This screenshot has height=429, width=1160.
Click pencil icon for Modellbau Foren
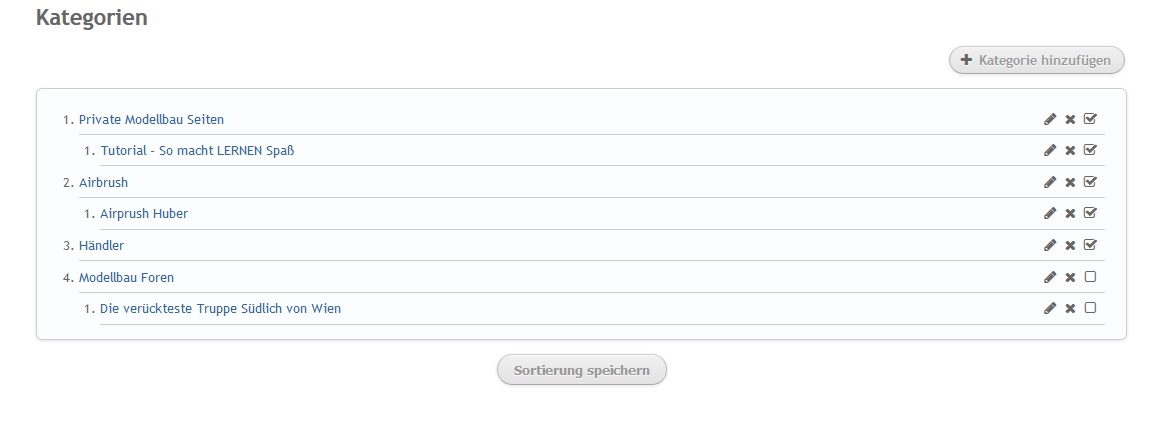click(x=1050, y=277)
